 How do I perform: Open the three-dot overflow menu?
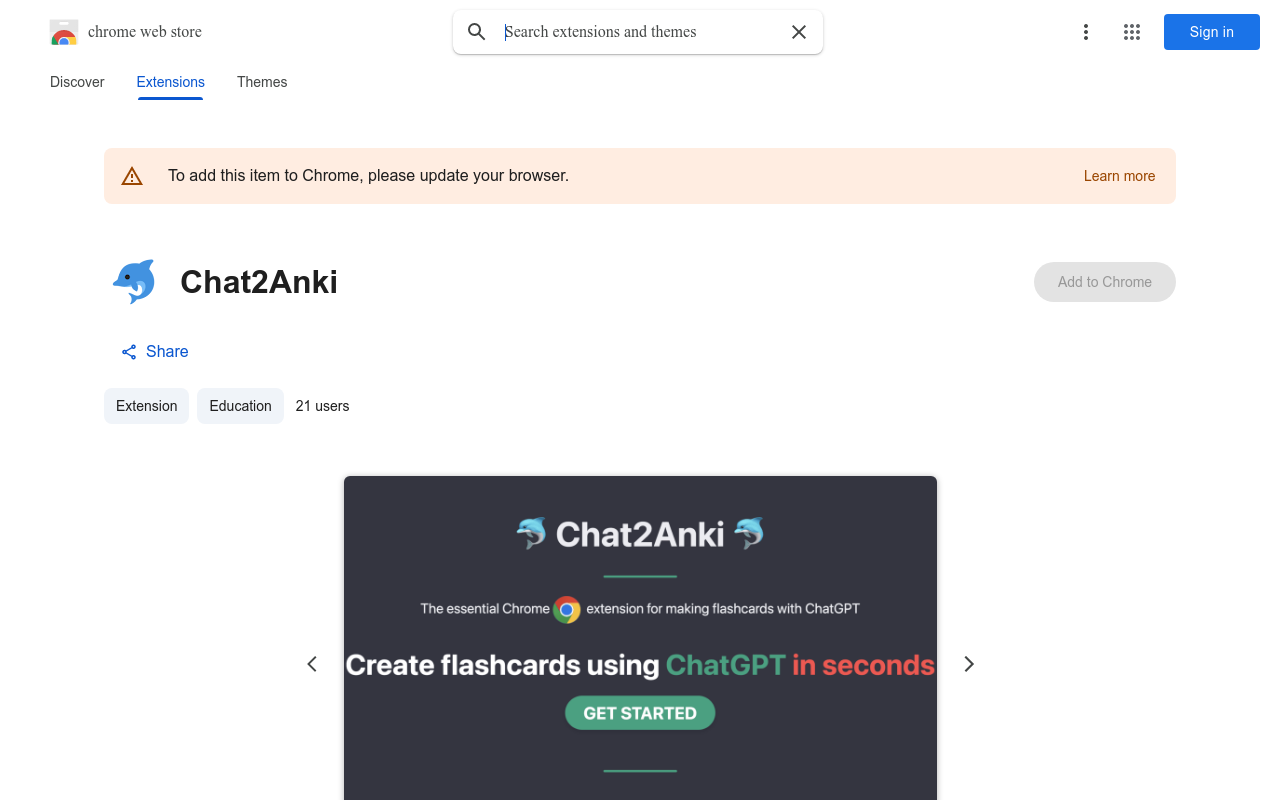coord(1086,32)
